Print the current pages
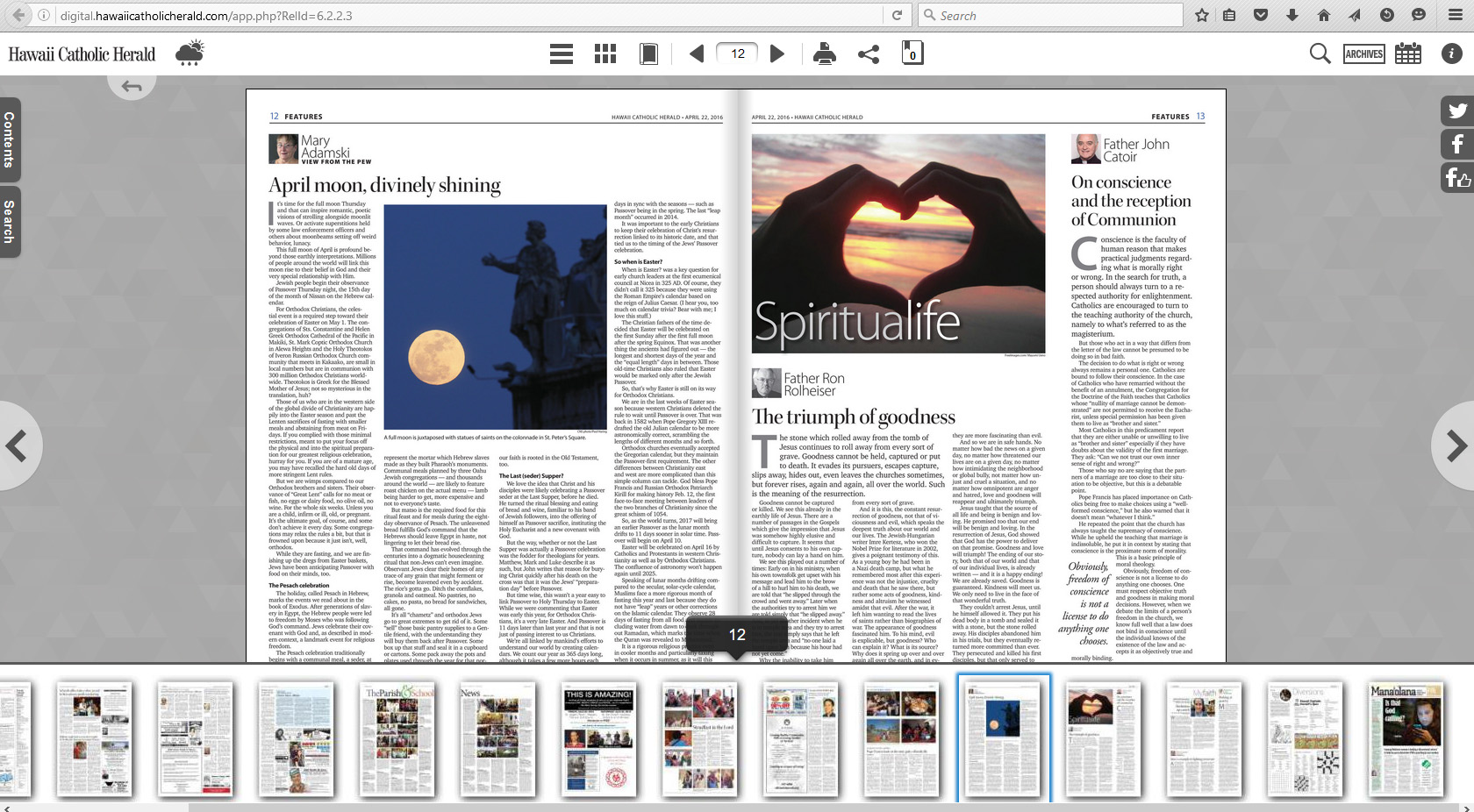This screenshot has width=1474, height=812. pyautogui.click(x=824, y=54)
